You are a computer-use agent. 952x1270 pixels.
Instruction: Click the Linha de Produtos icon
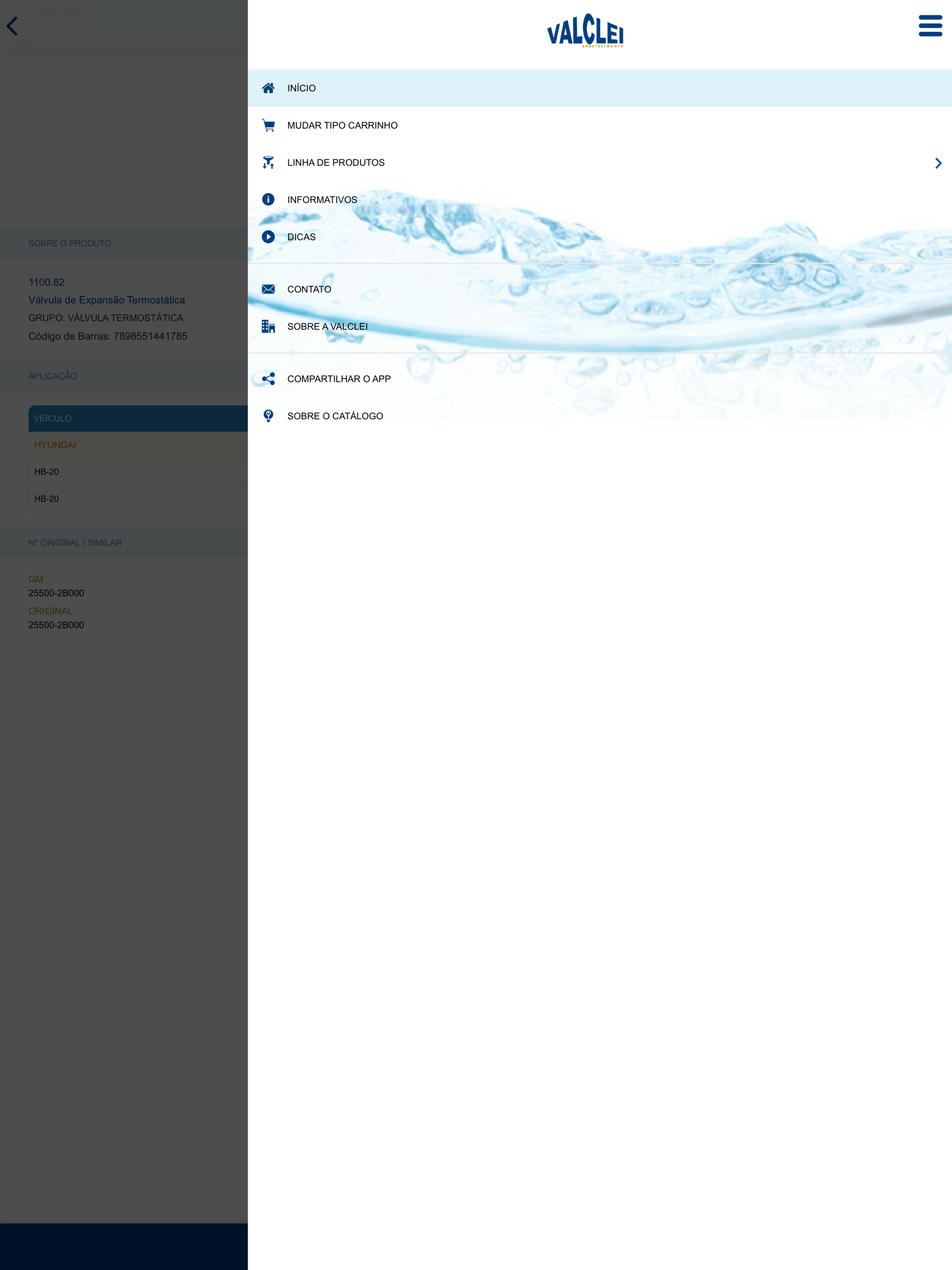(268, 163)
